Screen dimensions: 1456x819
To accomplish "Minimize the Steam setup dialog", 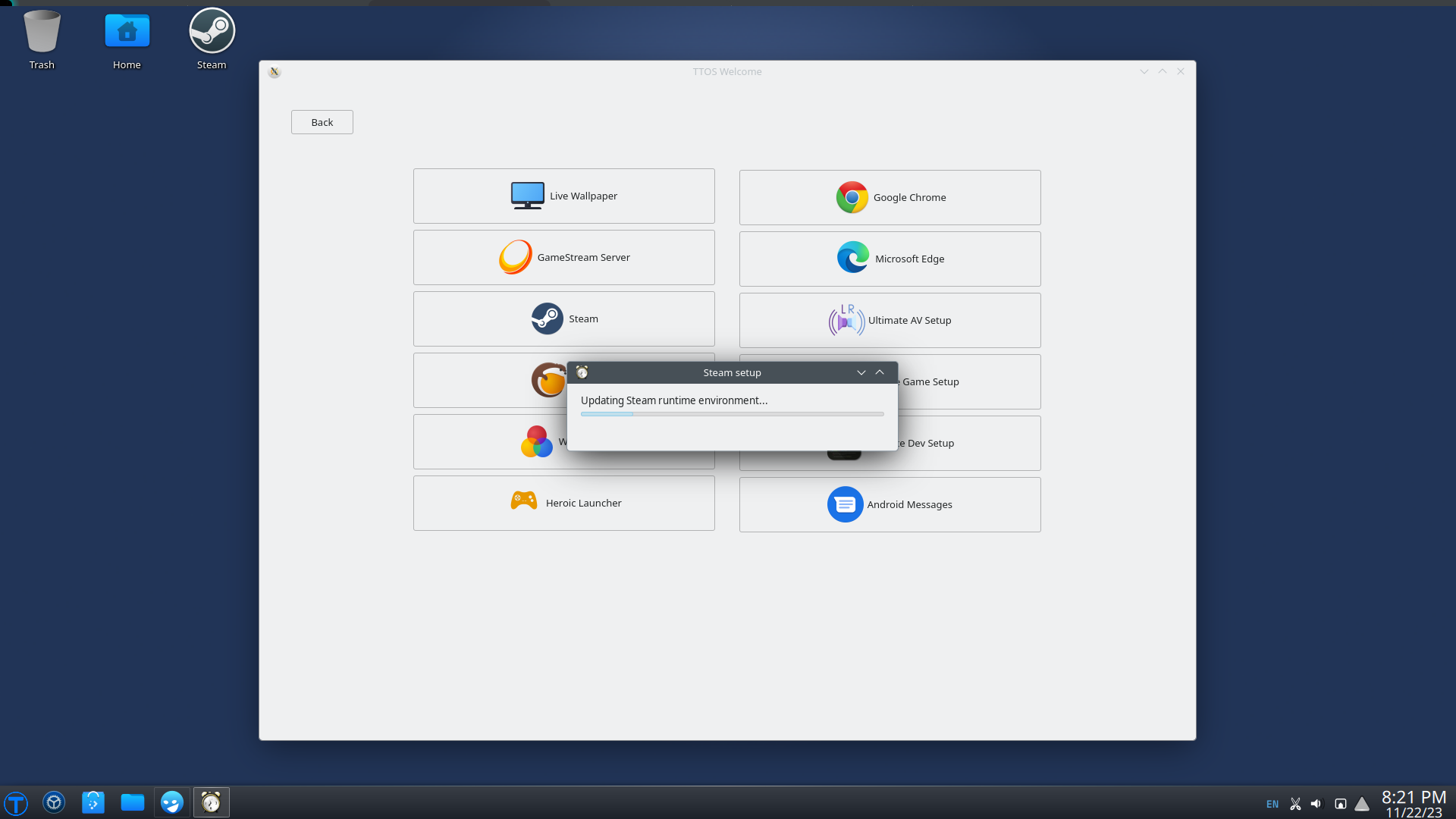I will pos(861,372).
